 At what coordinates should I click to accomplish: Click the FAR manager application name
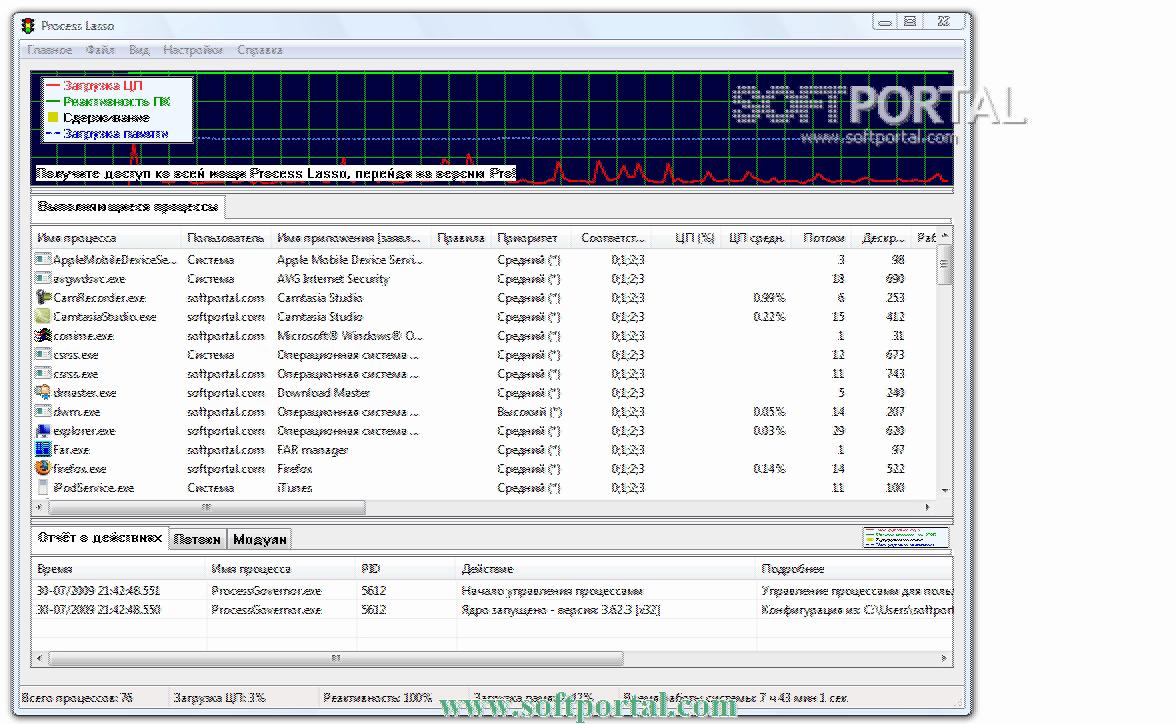click(x=313, y=450)
